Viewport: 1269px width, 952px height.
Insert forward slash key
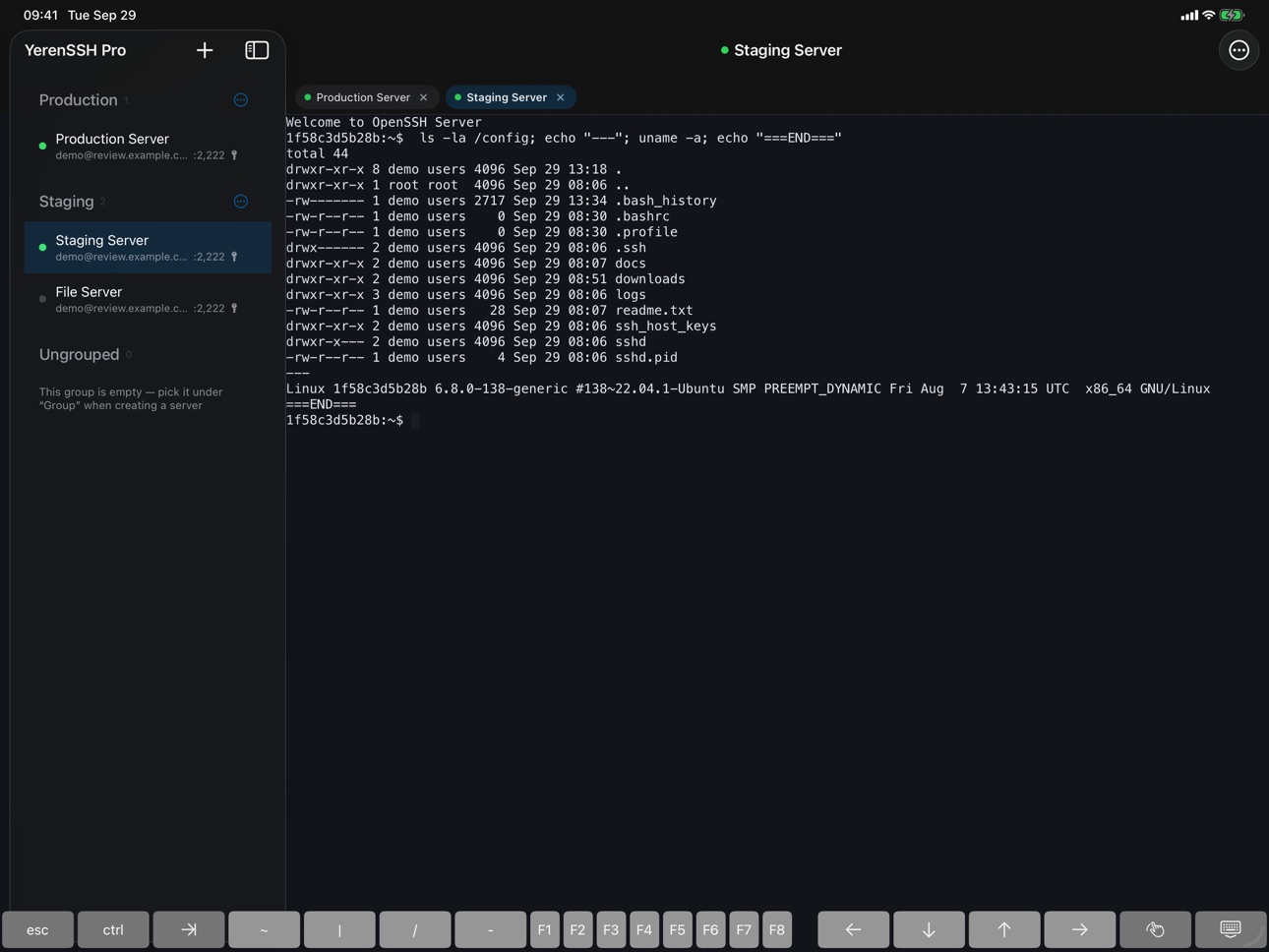point(415,929)
